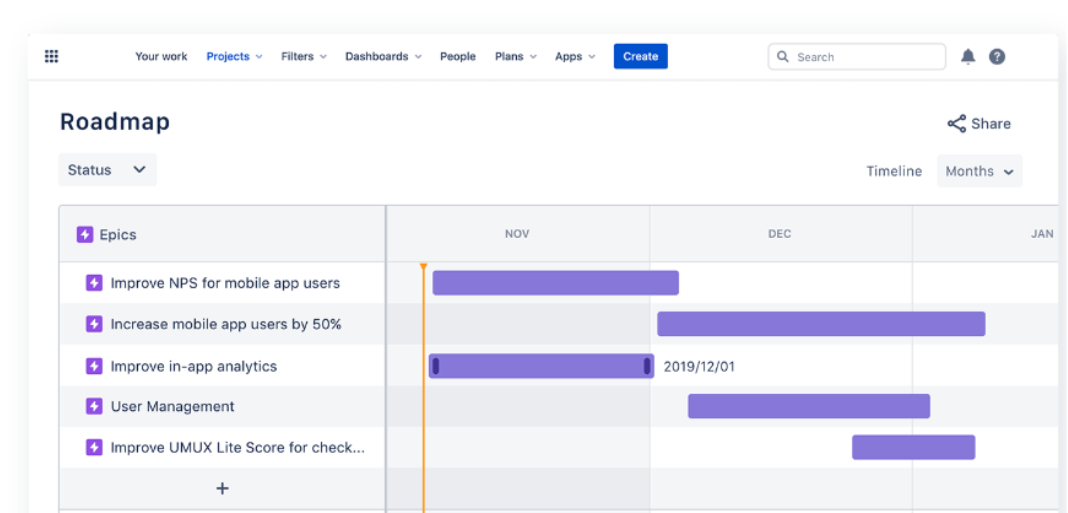Open the Dashboards menu

coord(383,57)
